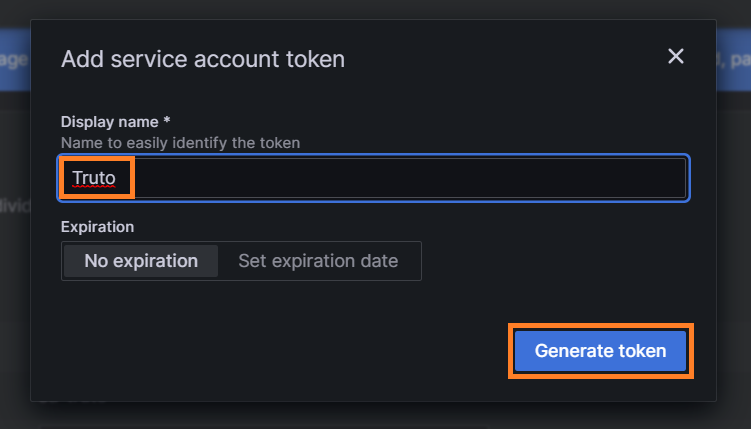Click blue banner strip behind dialog's right edge

(733, 60)
